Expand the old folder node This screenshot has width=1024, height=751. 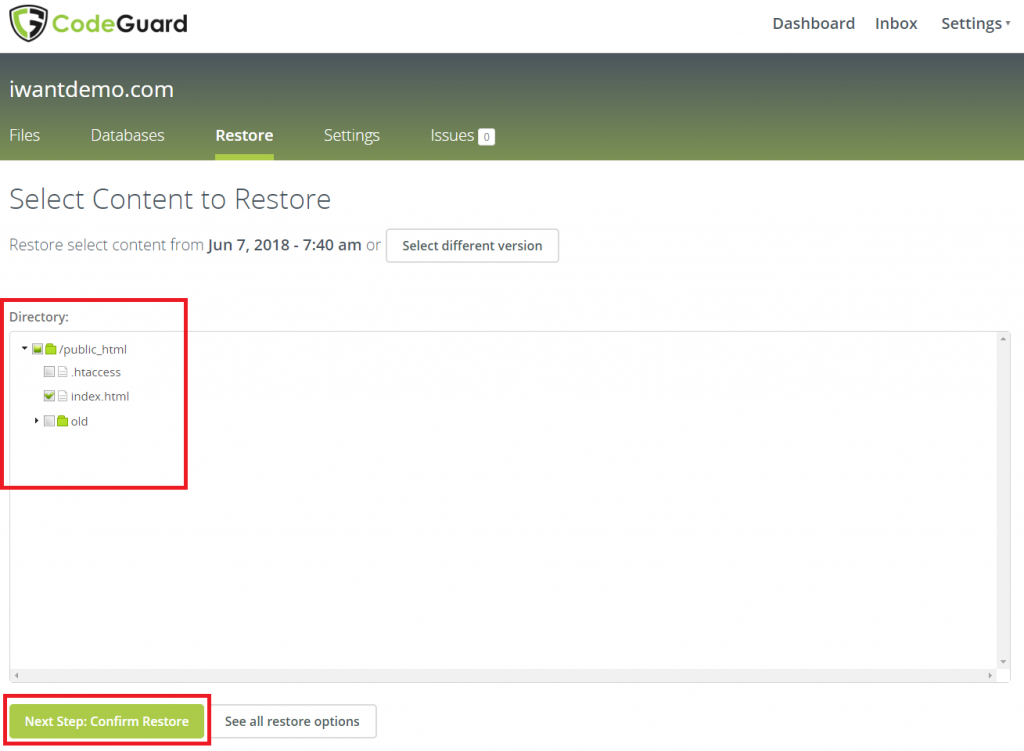point(37,421)
